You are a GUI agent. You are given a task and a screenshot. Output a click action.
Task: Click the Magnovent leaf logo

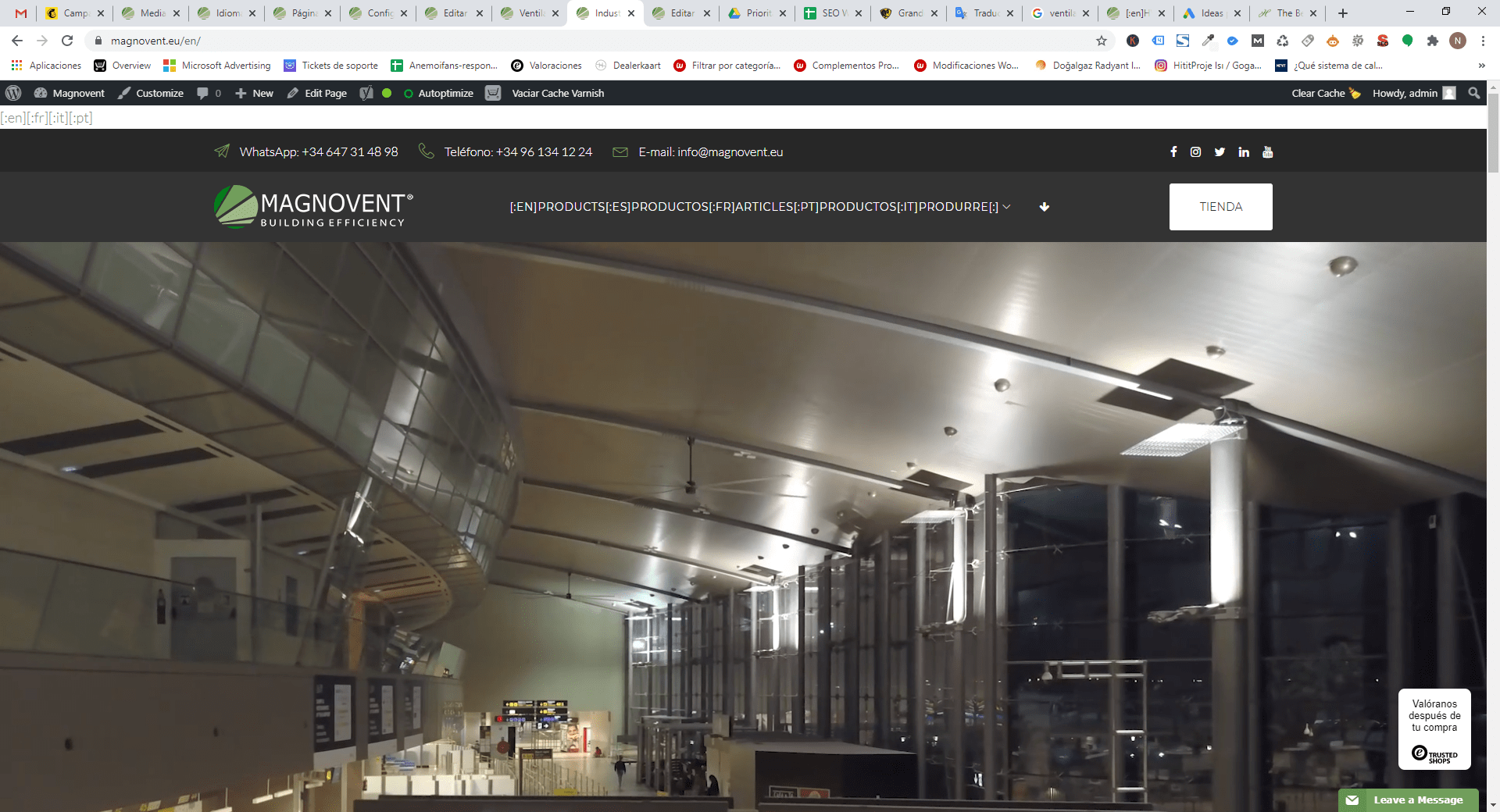[x=235, y=206]
